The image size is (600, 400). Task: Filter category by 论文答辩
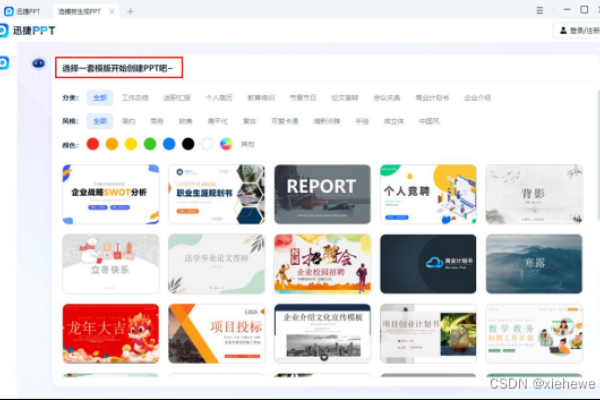[x=345, y=98]
